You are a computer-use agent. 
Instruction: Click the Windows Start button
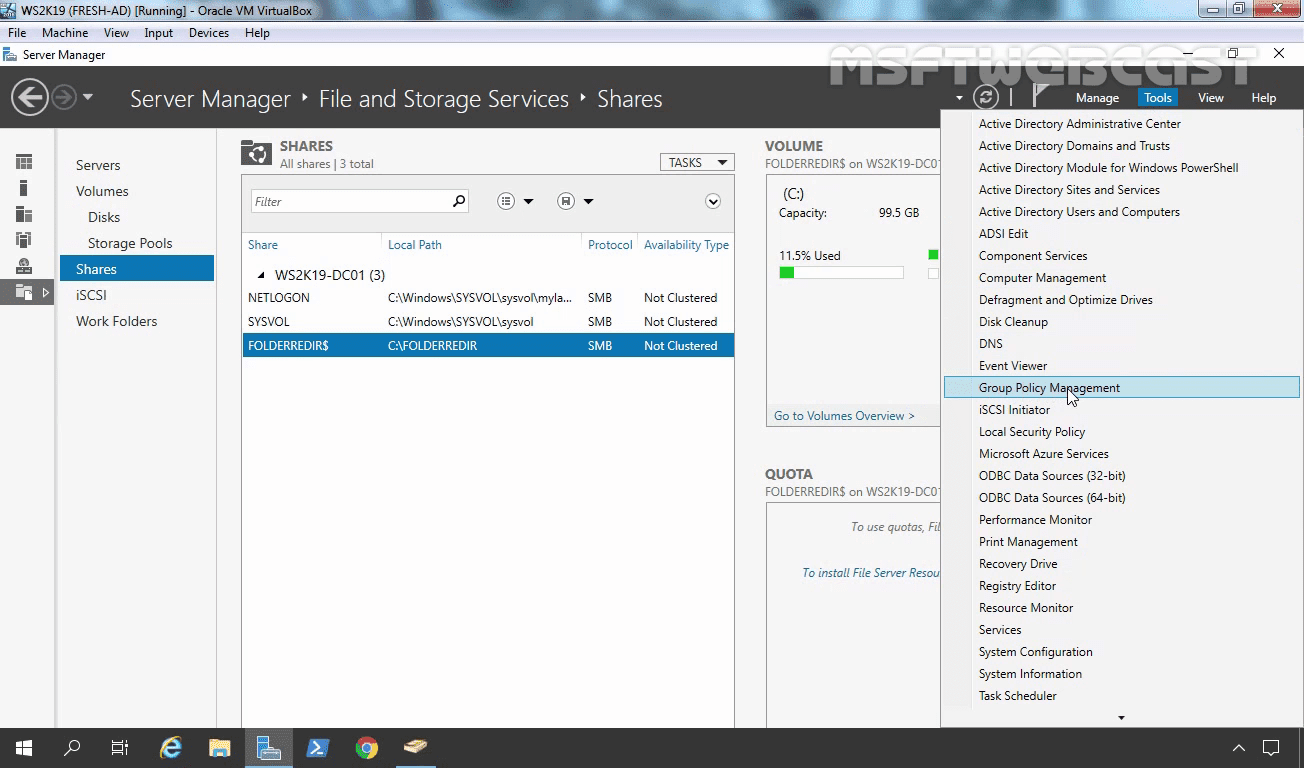23,748
